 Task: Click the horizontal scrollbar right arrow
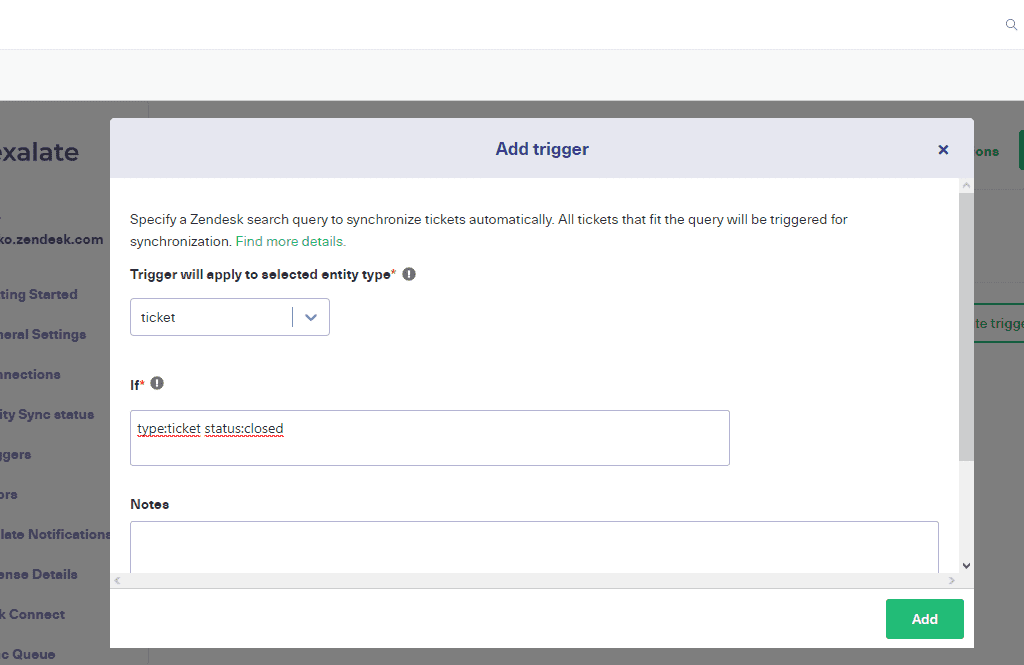pos(952,580)
